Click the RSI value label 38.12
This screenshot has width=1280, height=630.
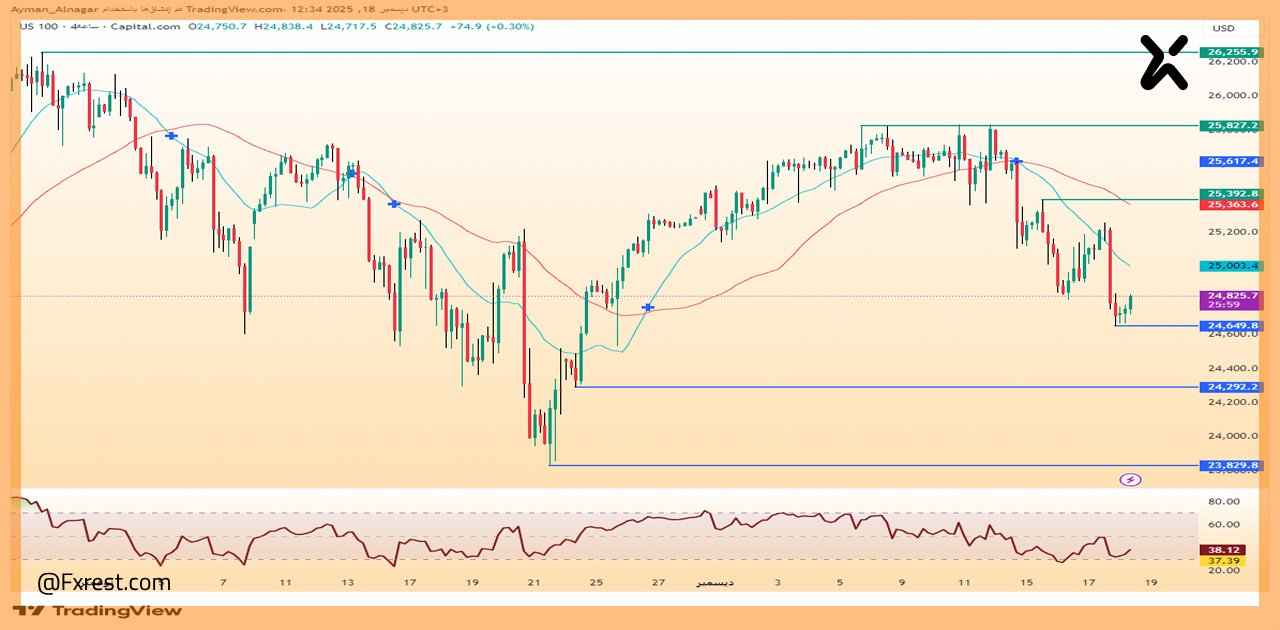[x=1228, y=549]
